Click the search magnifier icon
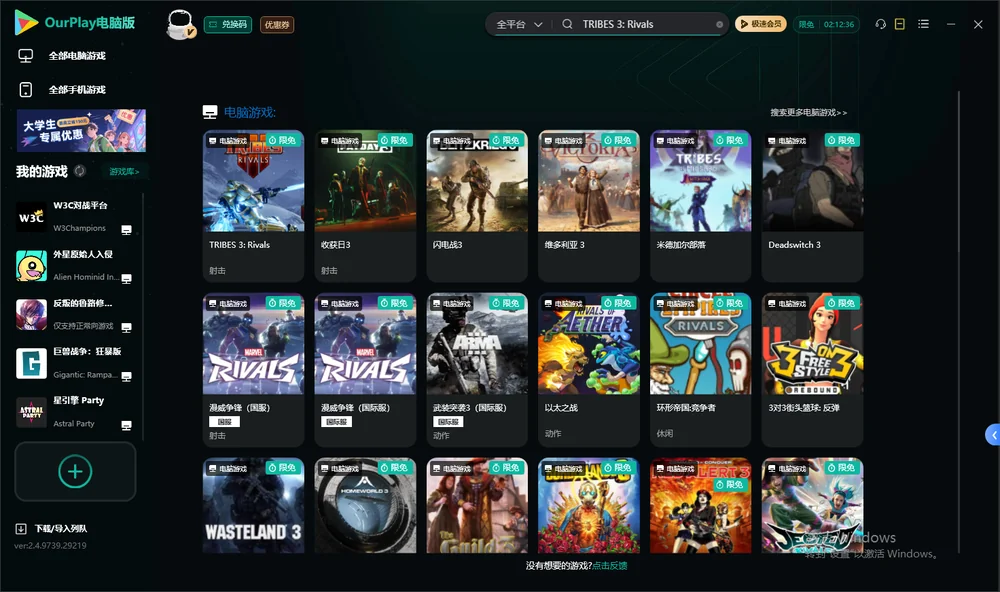The height and width of the screenshot is (592, 1000). click(567, 24)
